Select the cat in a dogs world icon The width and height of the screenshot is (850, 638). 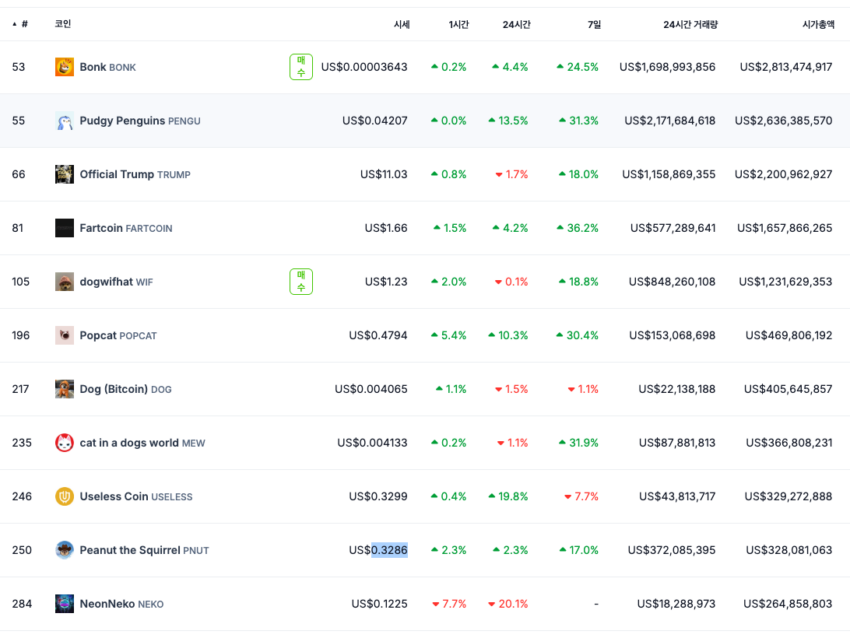64,443
